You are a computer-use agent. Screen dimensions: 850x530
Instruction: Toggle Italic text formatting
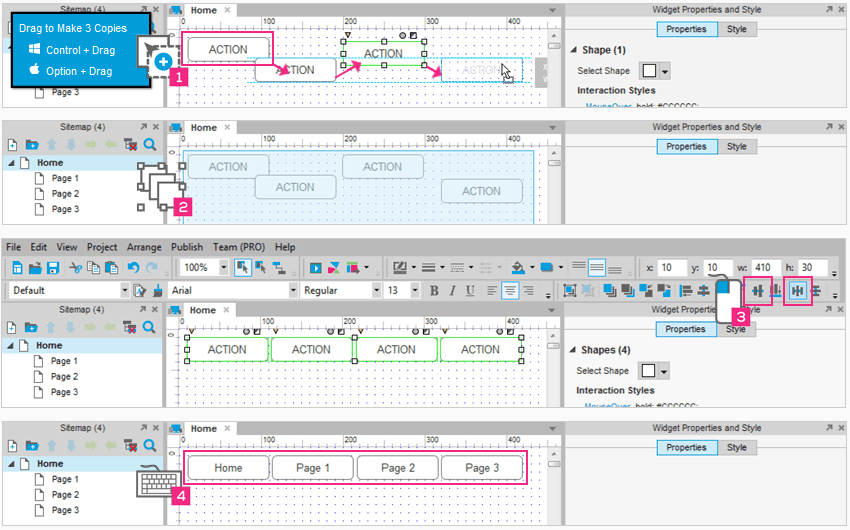[x=451, y=290]
